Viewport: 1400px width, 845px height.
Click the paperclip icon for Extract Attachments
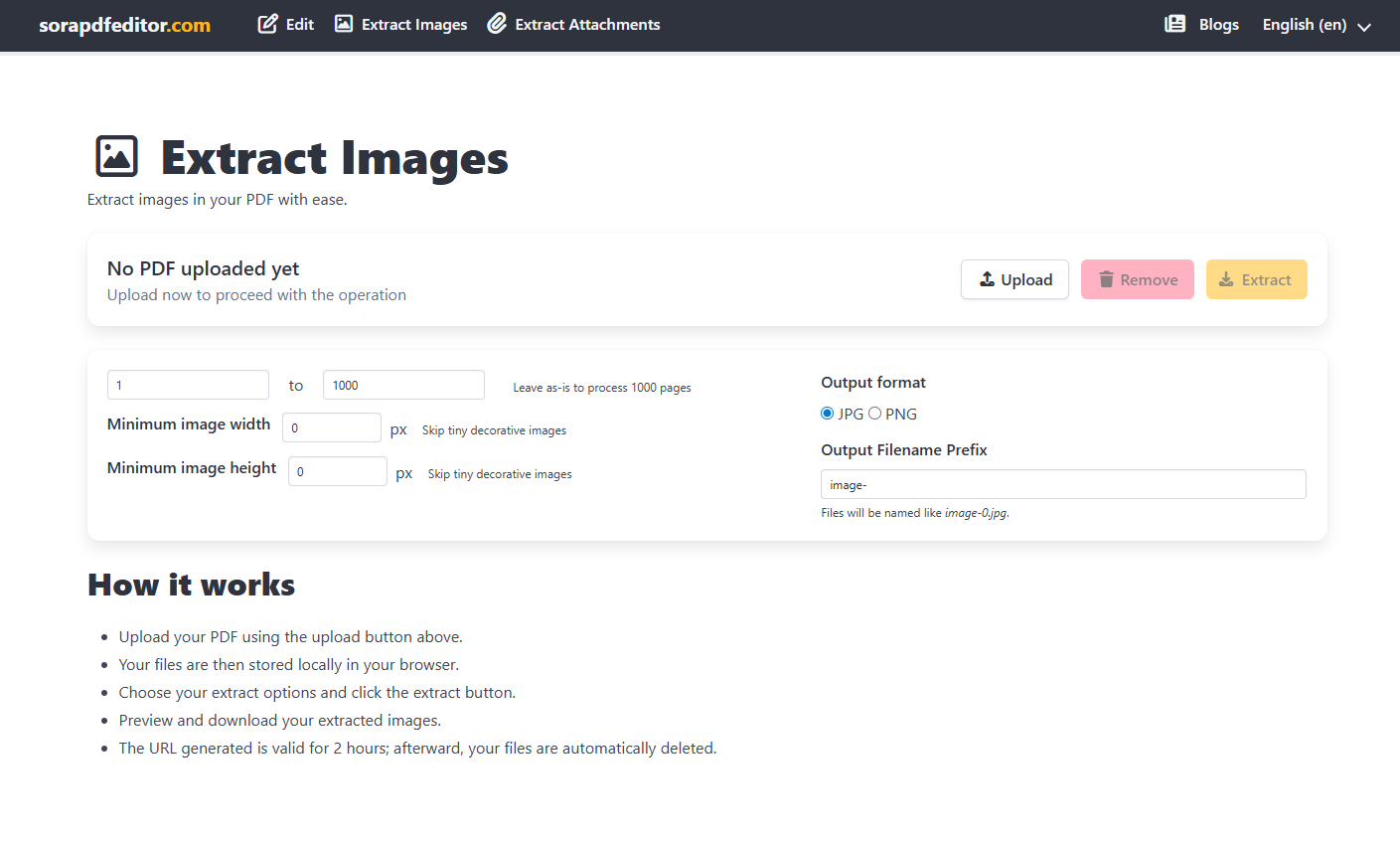tap(497, 24)
